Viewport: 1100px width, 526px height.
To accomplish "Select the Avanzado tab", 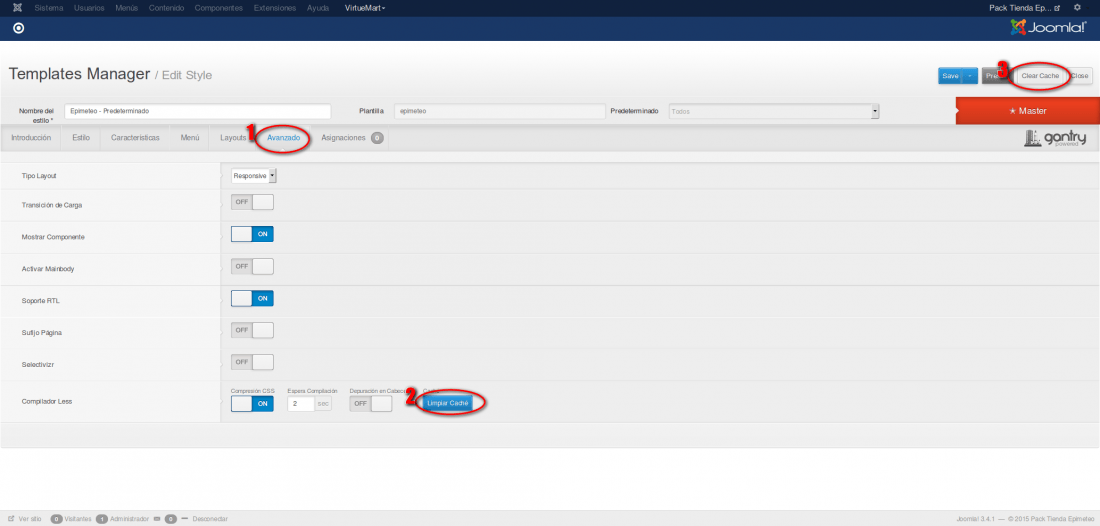I will click(283, 138).
